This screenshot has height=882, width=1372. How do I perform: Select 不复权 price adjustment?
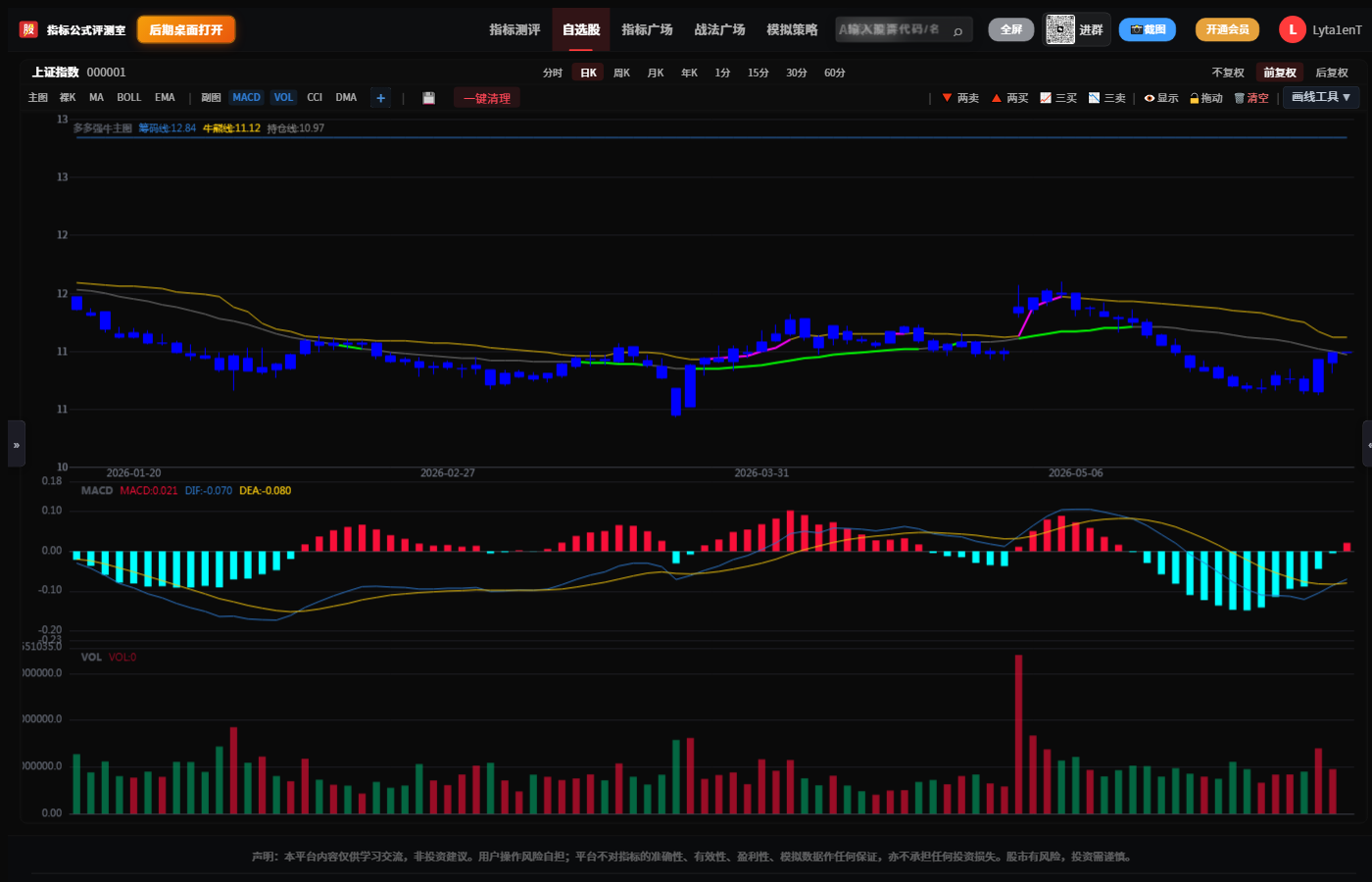pos(1228,73)
